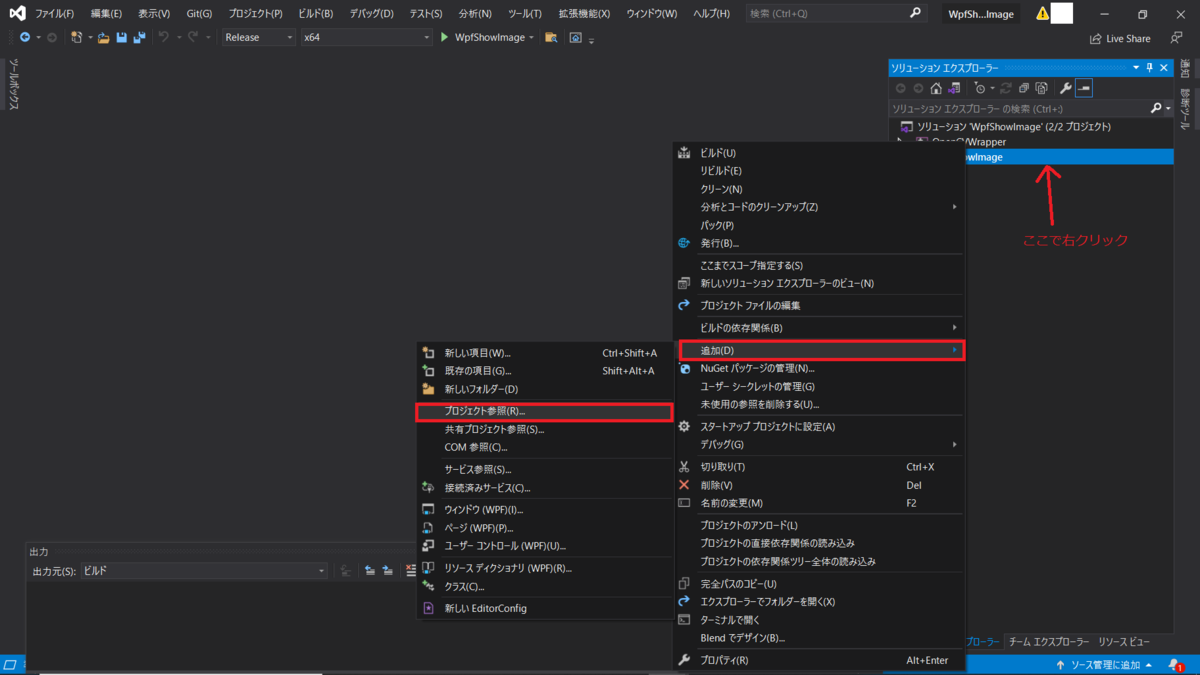The width and height of the screenshot is (1200, 675).
Task: Open Properties wrench icon in Solution Explorer
Action: [x=1066, y=88]
